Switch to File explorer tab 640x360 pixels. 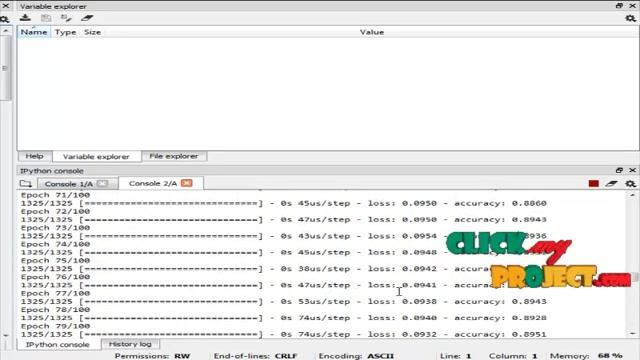click(x=174, y=156)
